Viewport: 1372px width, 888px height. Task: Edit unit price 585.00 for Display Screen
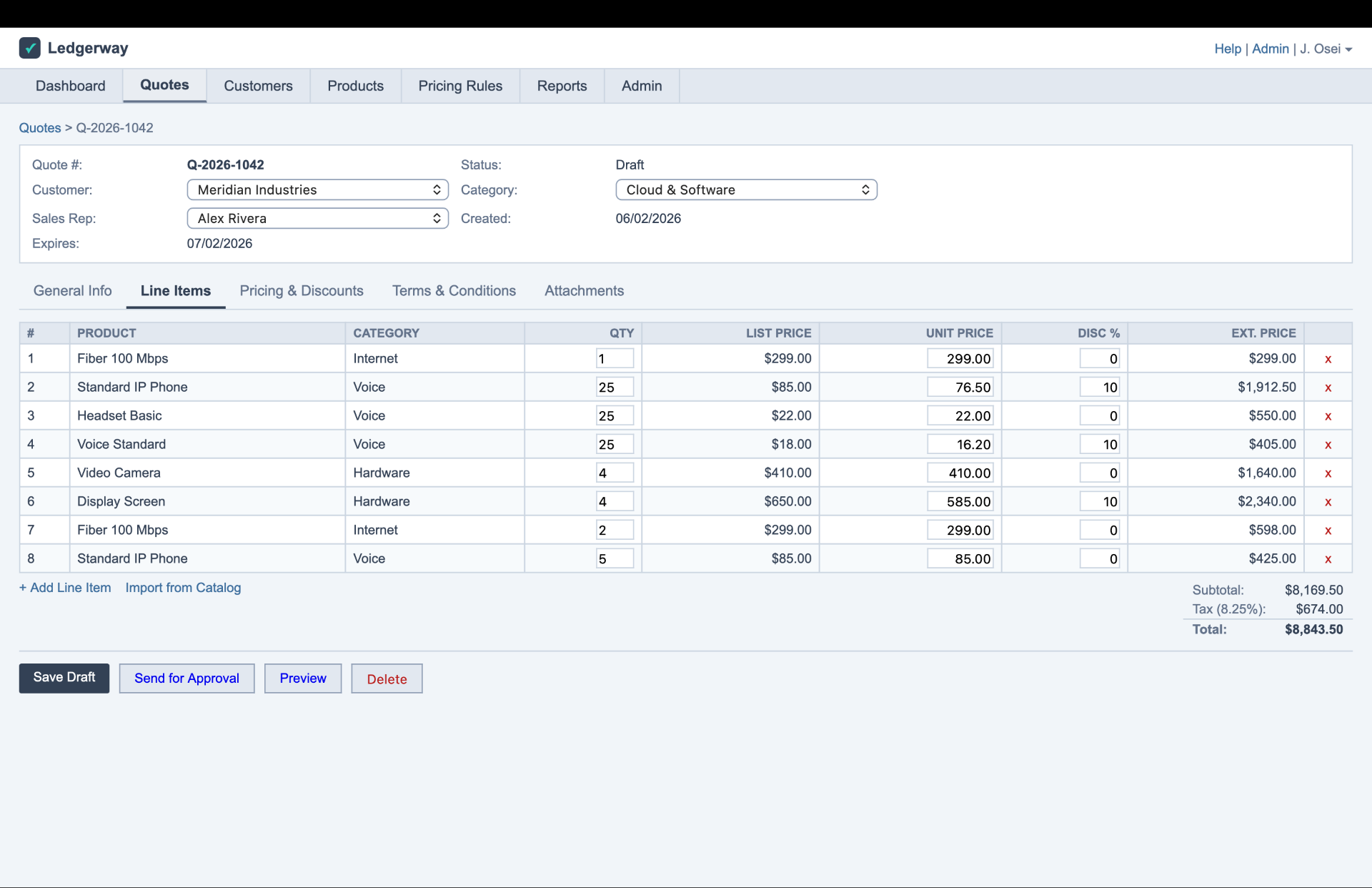960,502
